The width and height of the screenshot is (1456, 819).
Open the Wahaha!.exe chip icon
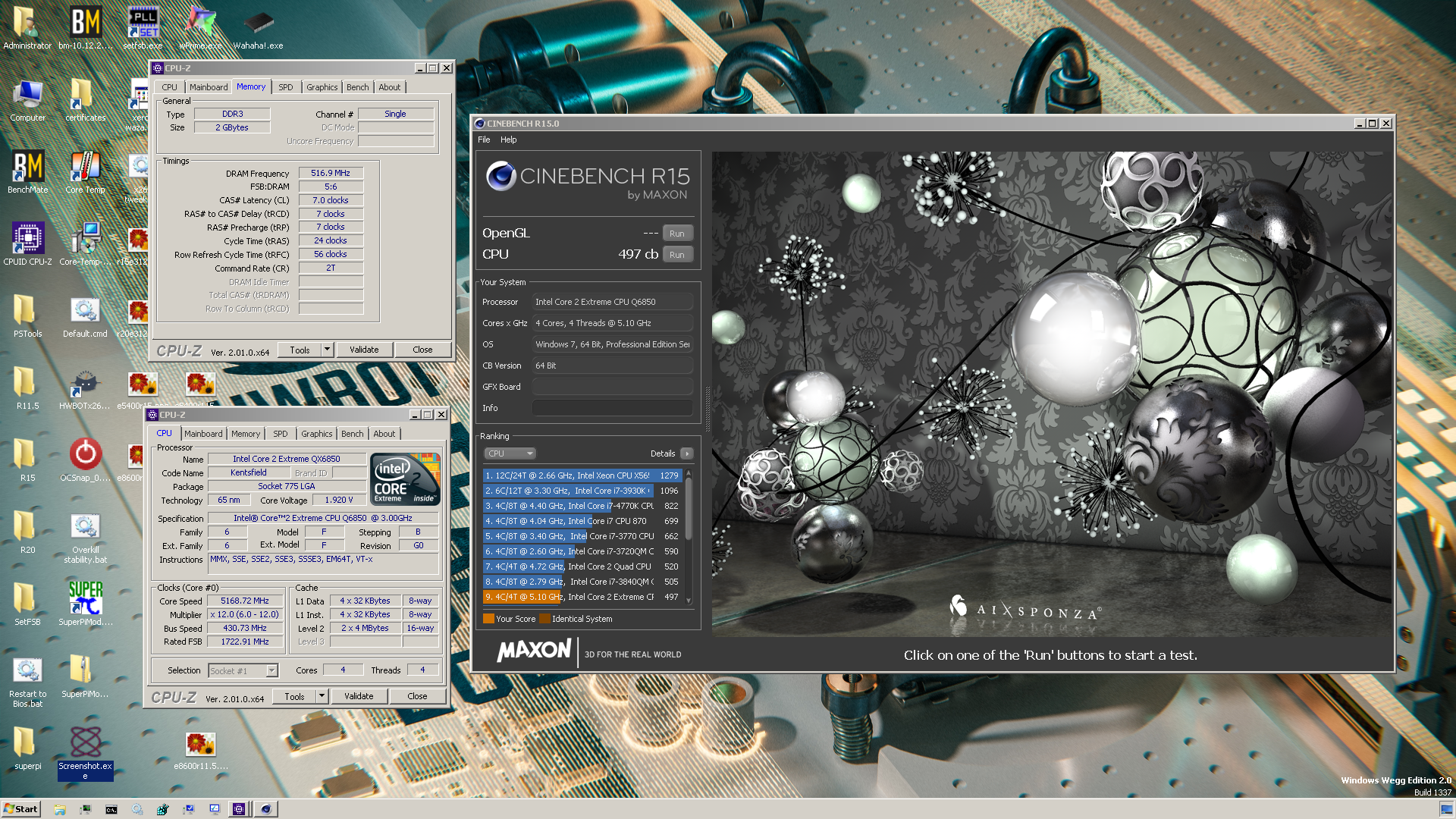258,27
